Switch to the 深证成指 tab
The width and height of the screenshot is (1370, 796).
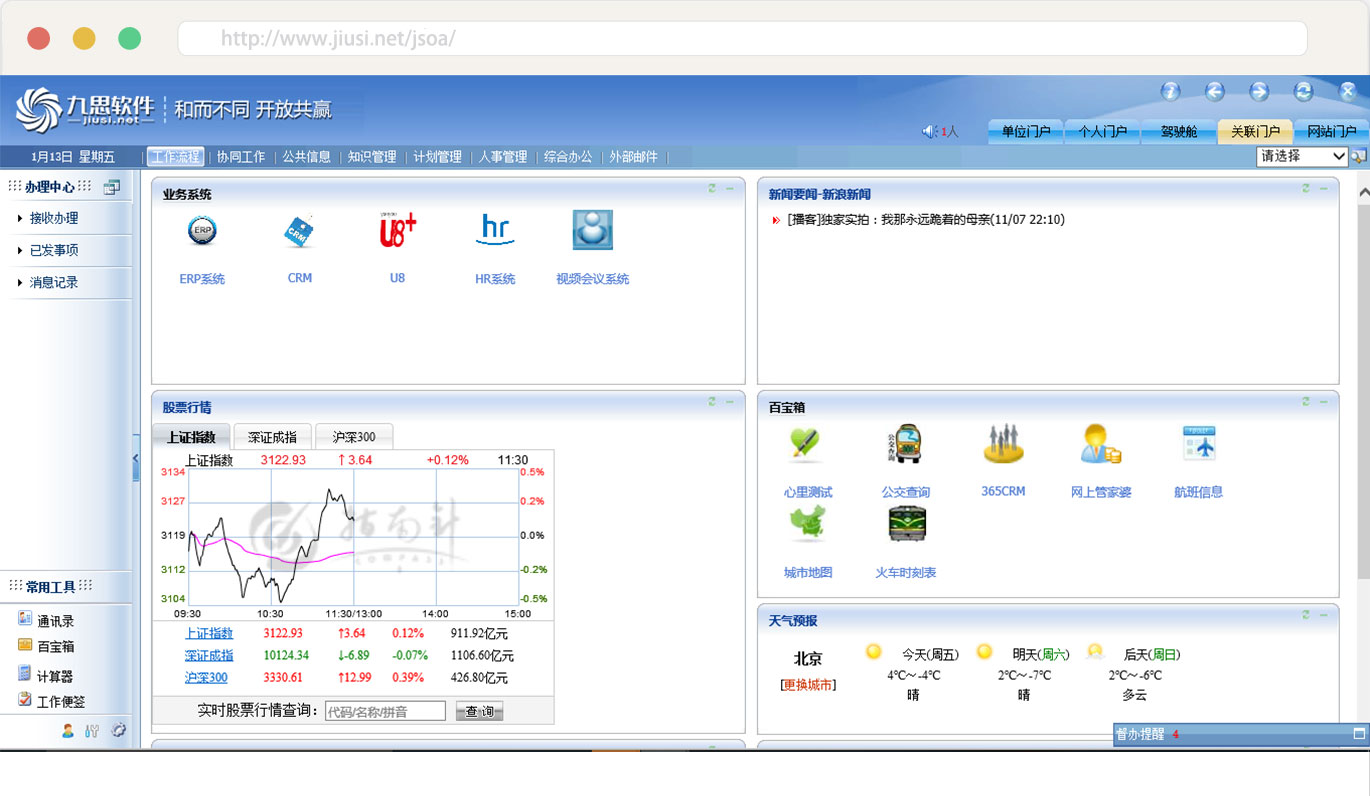pyautogui.click(x=272, y=437)
